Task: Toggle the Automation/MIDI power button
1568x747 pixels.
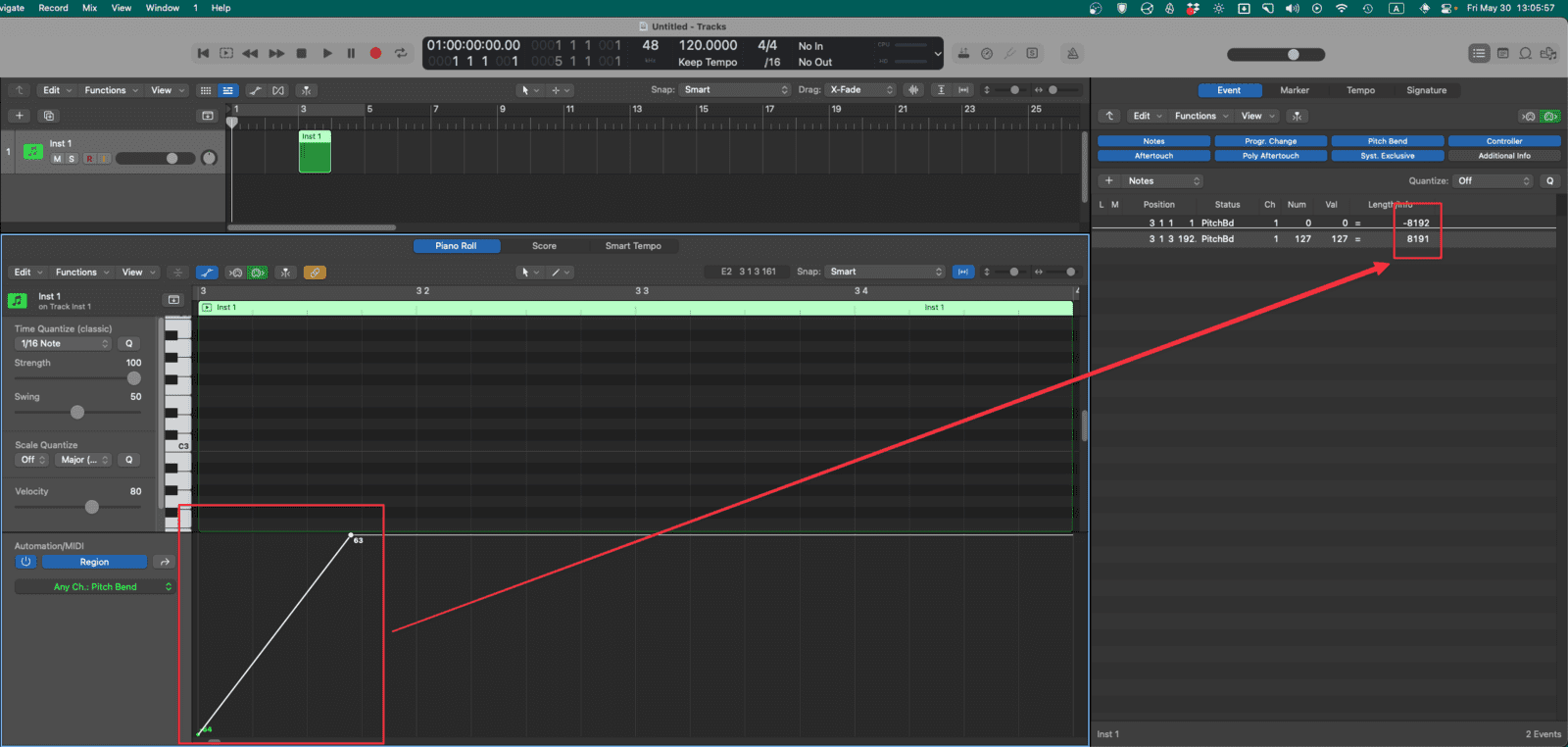Action: (x=26, y=562)
